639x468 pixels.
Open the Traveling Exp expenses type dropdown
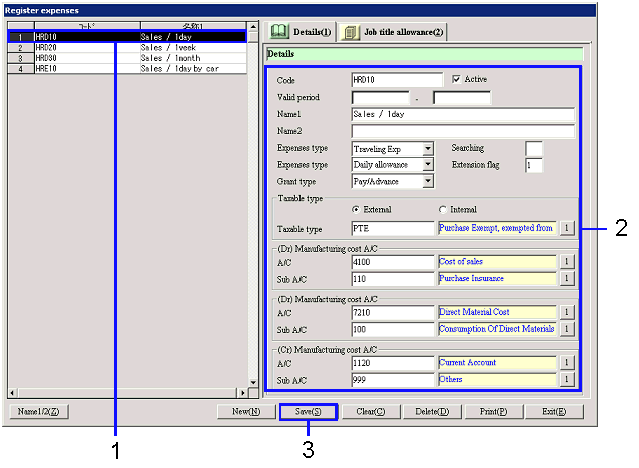pyautogui.click(x=428, y=149)
